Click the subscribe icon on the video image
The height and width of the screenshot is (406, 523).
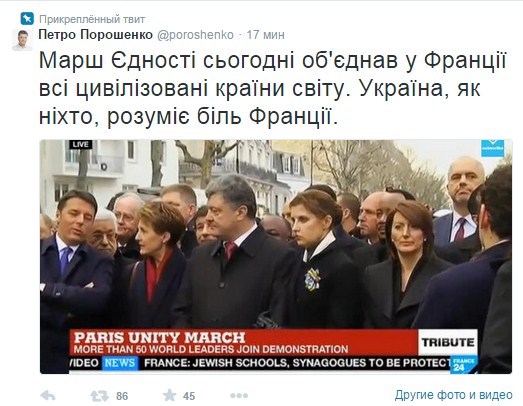[492, 148]
